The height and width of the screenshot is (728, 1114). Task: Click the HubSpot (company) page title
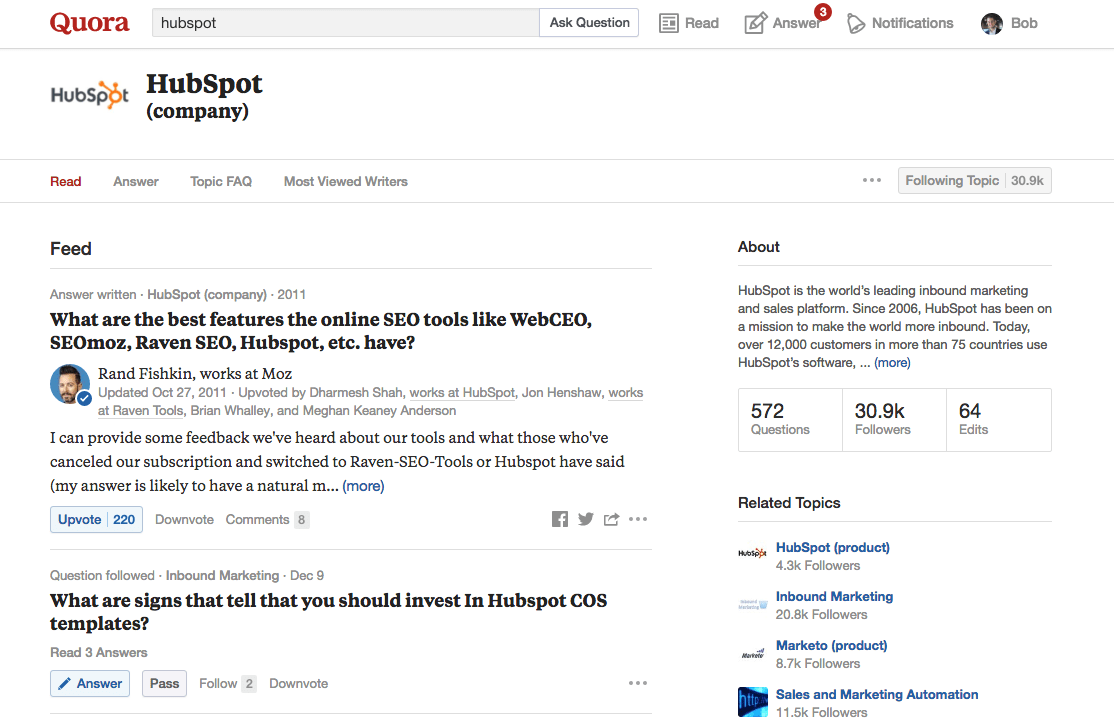204,95
